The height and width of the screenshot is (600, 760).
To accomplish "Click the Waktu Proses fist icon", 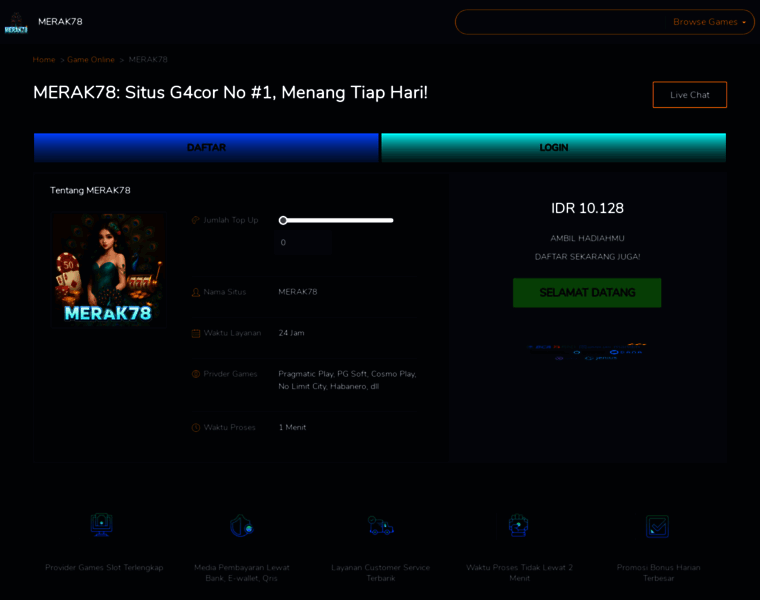I will click(x=518, y=525).
